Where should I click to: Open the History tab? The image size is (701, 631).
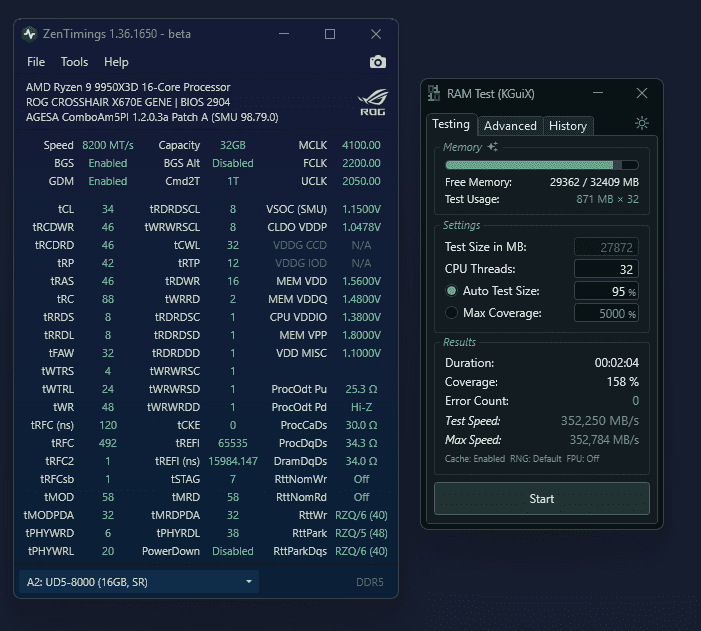tap(568, 126)
